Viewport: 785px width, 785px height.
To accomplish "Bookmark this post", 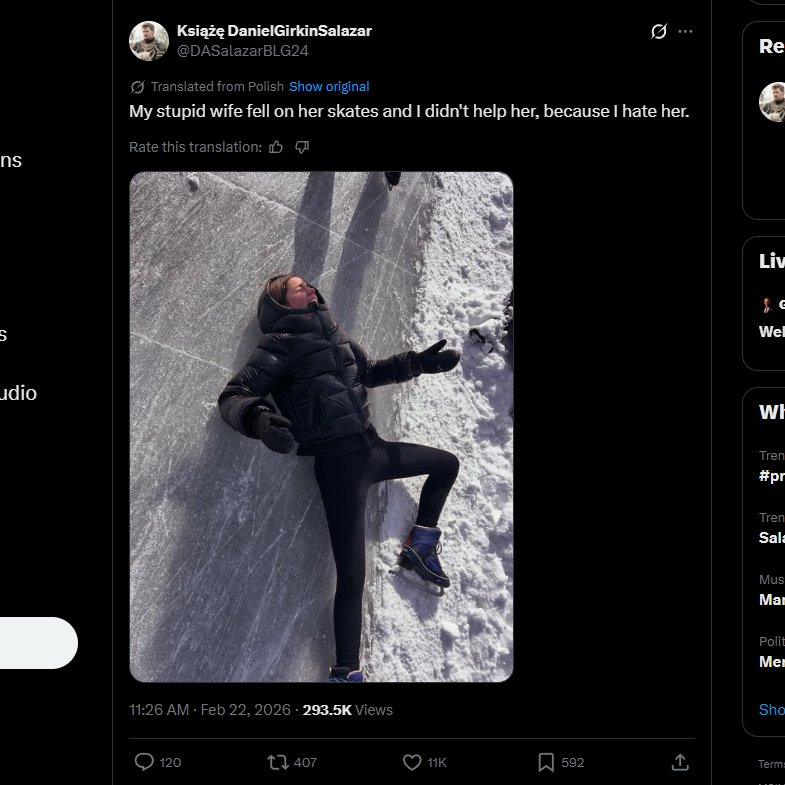I will tap(546, 762).
